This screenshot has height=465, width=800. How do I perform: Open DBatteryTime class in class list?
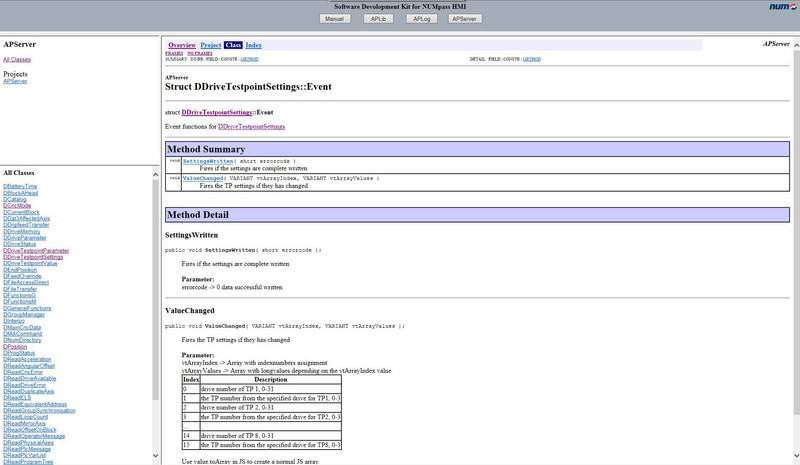pyautogui.click(x=20, y=186)
